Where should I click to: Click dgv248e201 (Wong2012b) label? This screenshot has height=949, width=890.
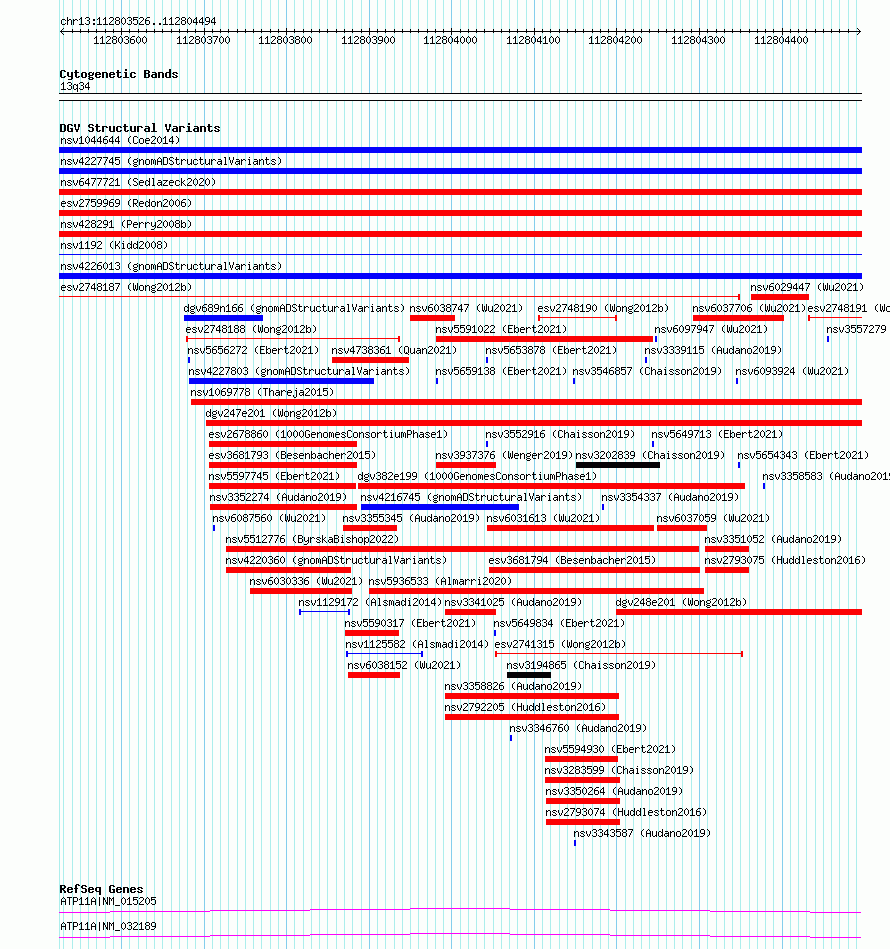pyautogui.click(x=681, y=602)
